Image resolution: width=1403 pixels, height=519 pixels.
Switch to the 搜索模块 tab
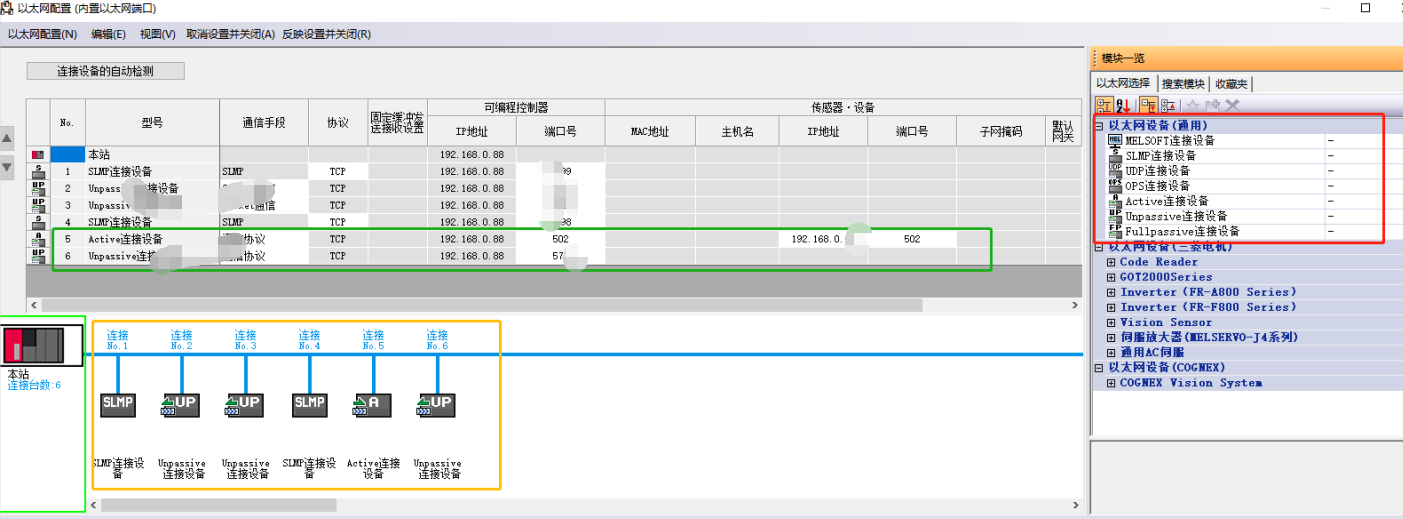[1183, 84]
